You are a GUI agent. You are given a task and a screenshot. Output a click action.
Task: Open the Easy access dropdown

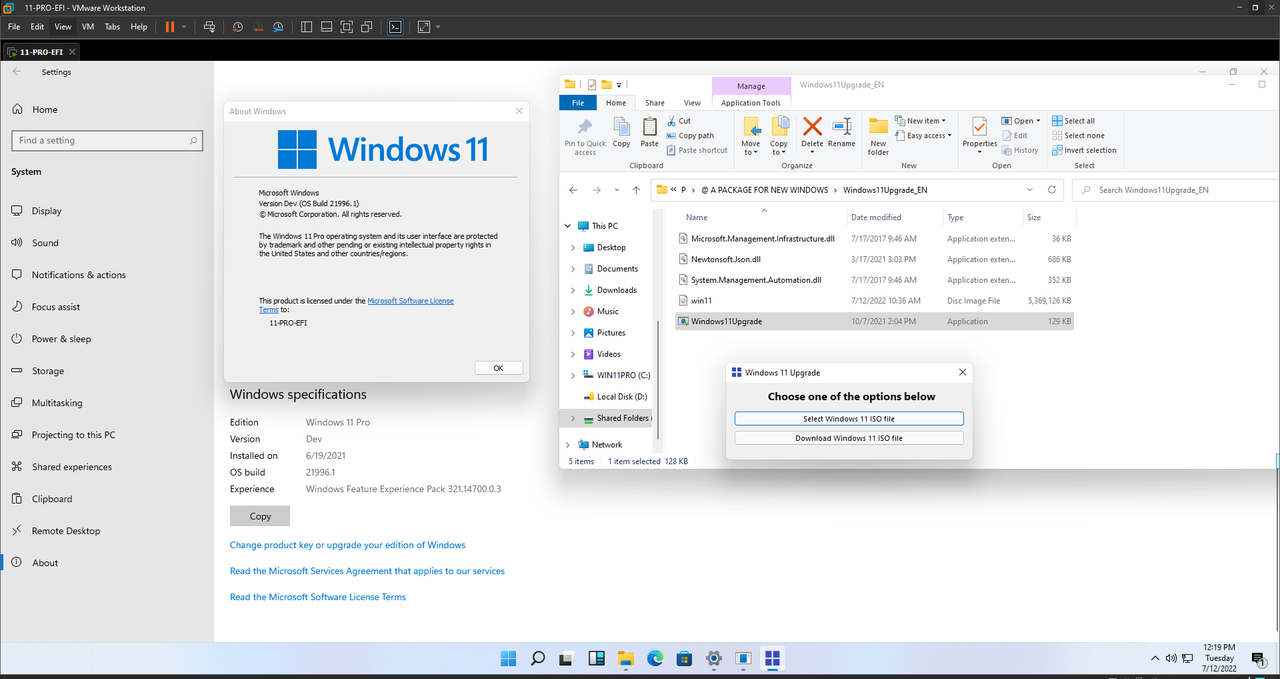(x=923, y=135)
